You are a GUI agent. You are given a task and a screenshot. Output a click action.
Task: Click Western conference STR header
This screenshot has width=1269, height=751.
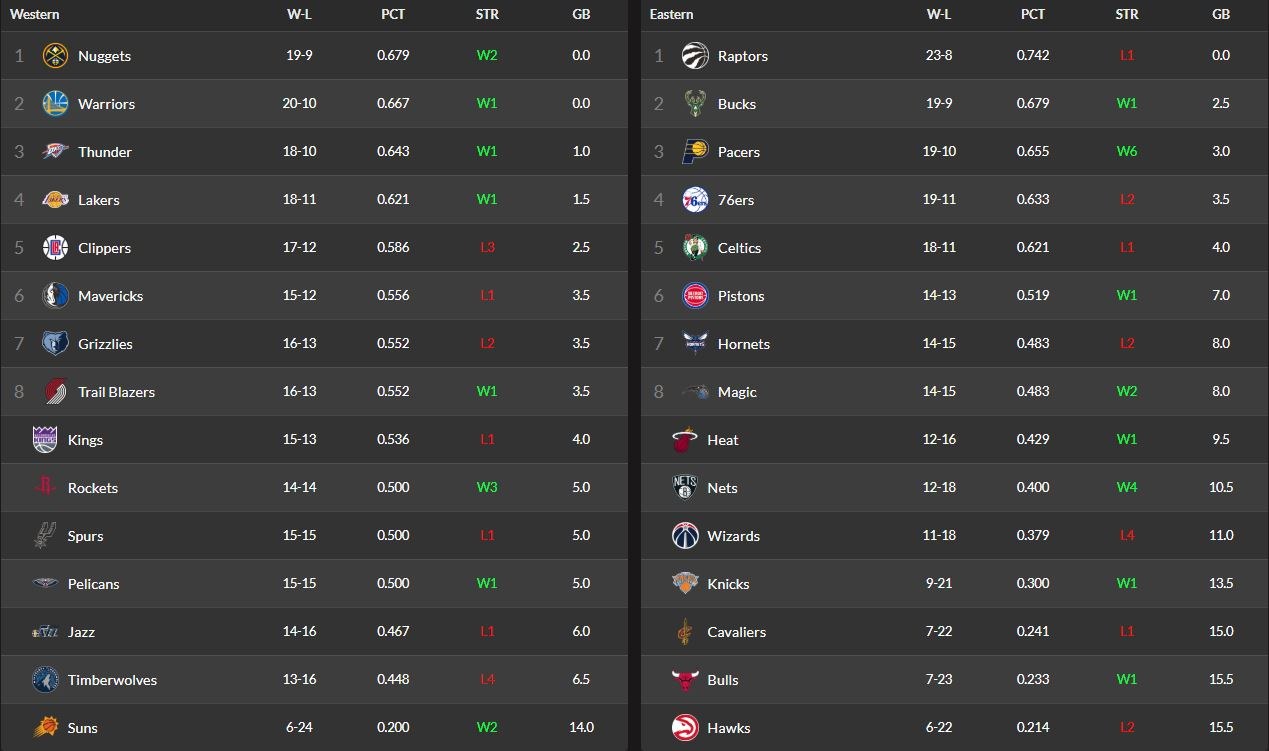[487, 15]
